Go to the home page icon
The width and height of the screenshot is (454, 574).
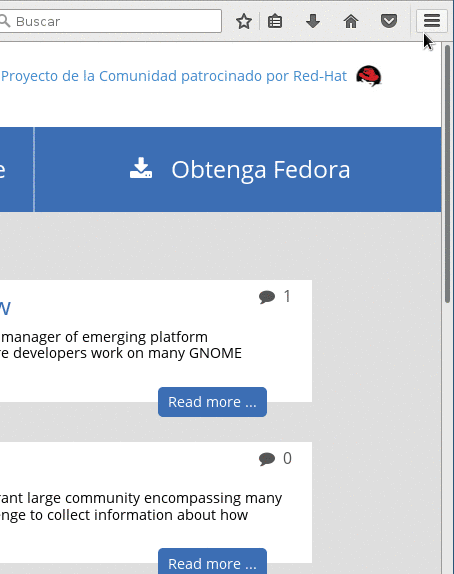tap(351, 21)
